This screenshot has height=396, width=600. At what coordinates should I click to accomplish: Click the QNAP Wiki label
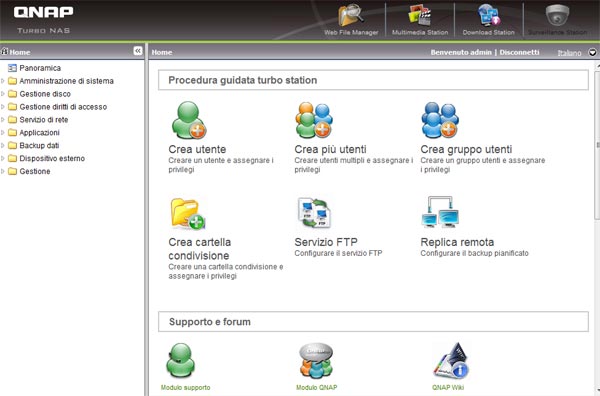pos(448,387)
